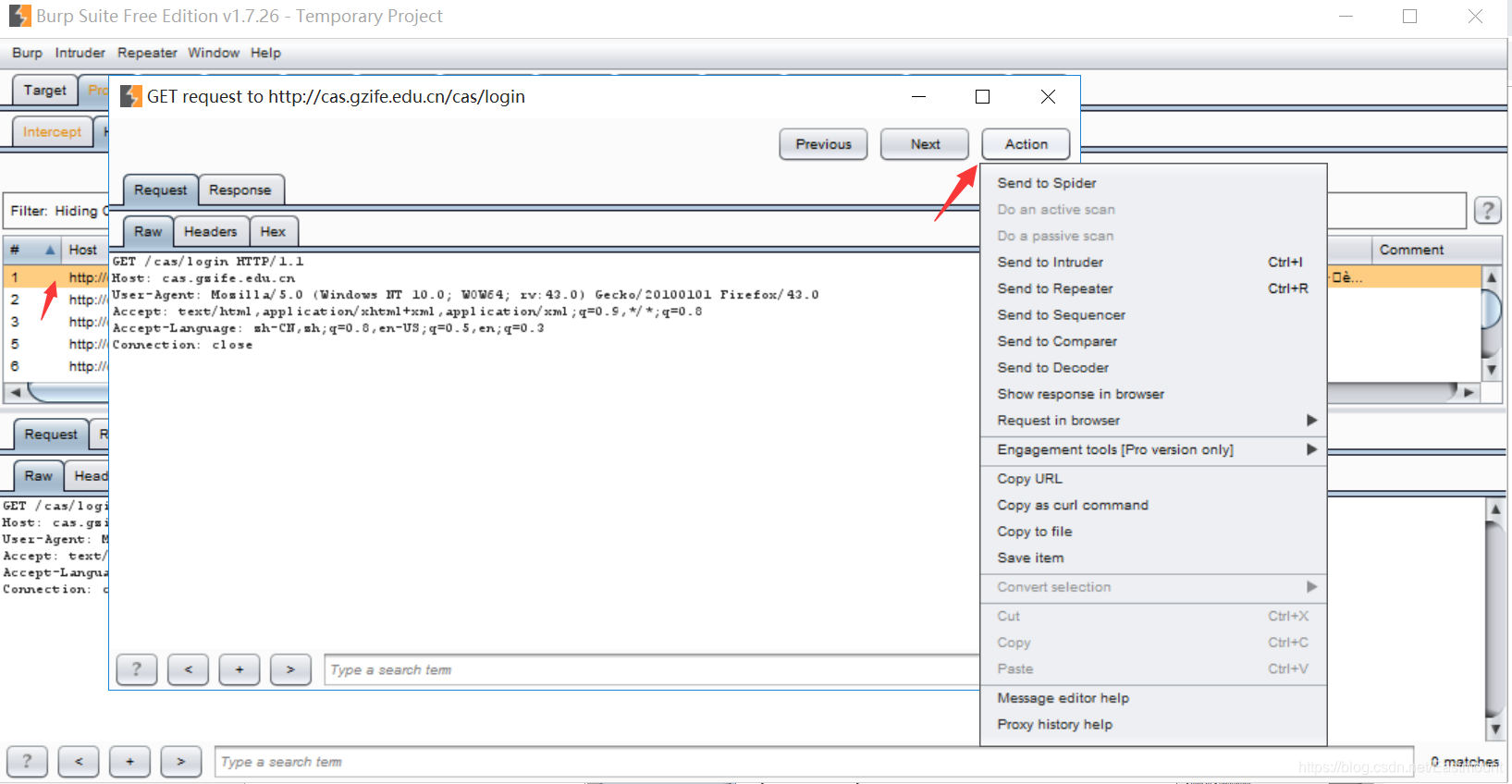Click the Next button
Image resolution: width=1512 pixels, height=784 pixels.
click(x=925, y=144)
